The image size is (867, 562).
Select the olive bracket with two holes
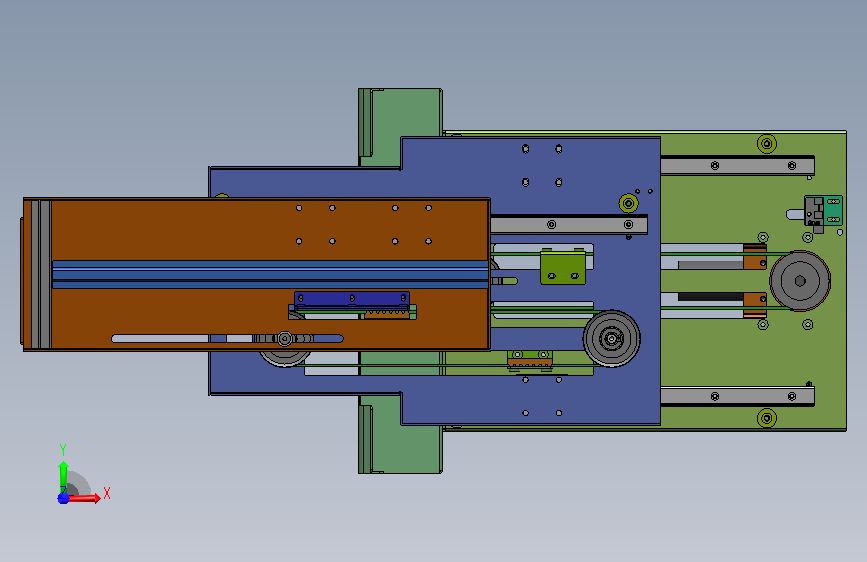point(563,267)
